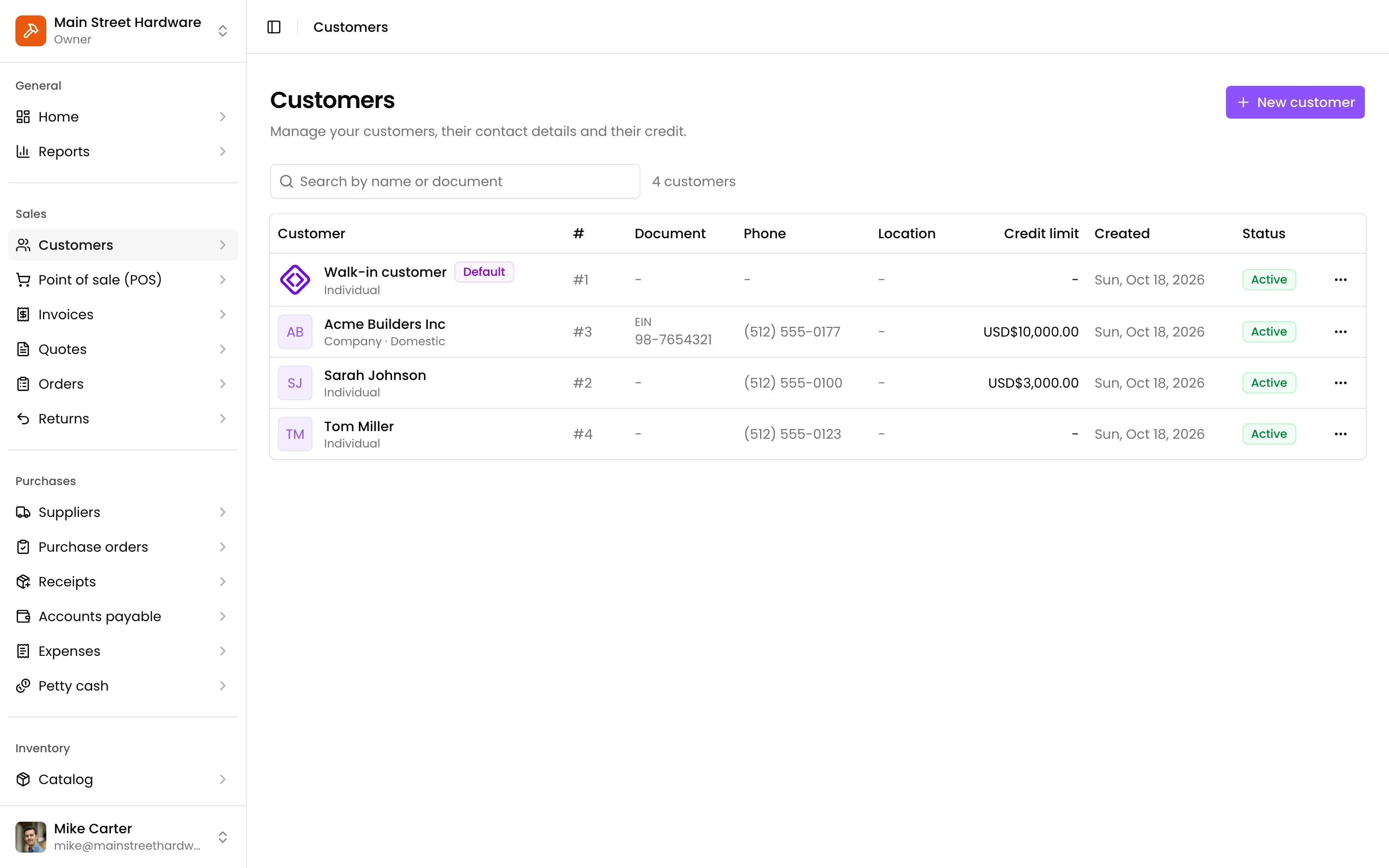1389x868 pixels.
Task: Click the Purchase orders clipboard icon
Action: pyautogui.click(x=23, y=547)
